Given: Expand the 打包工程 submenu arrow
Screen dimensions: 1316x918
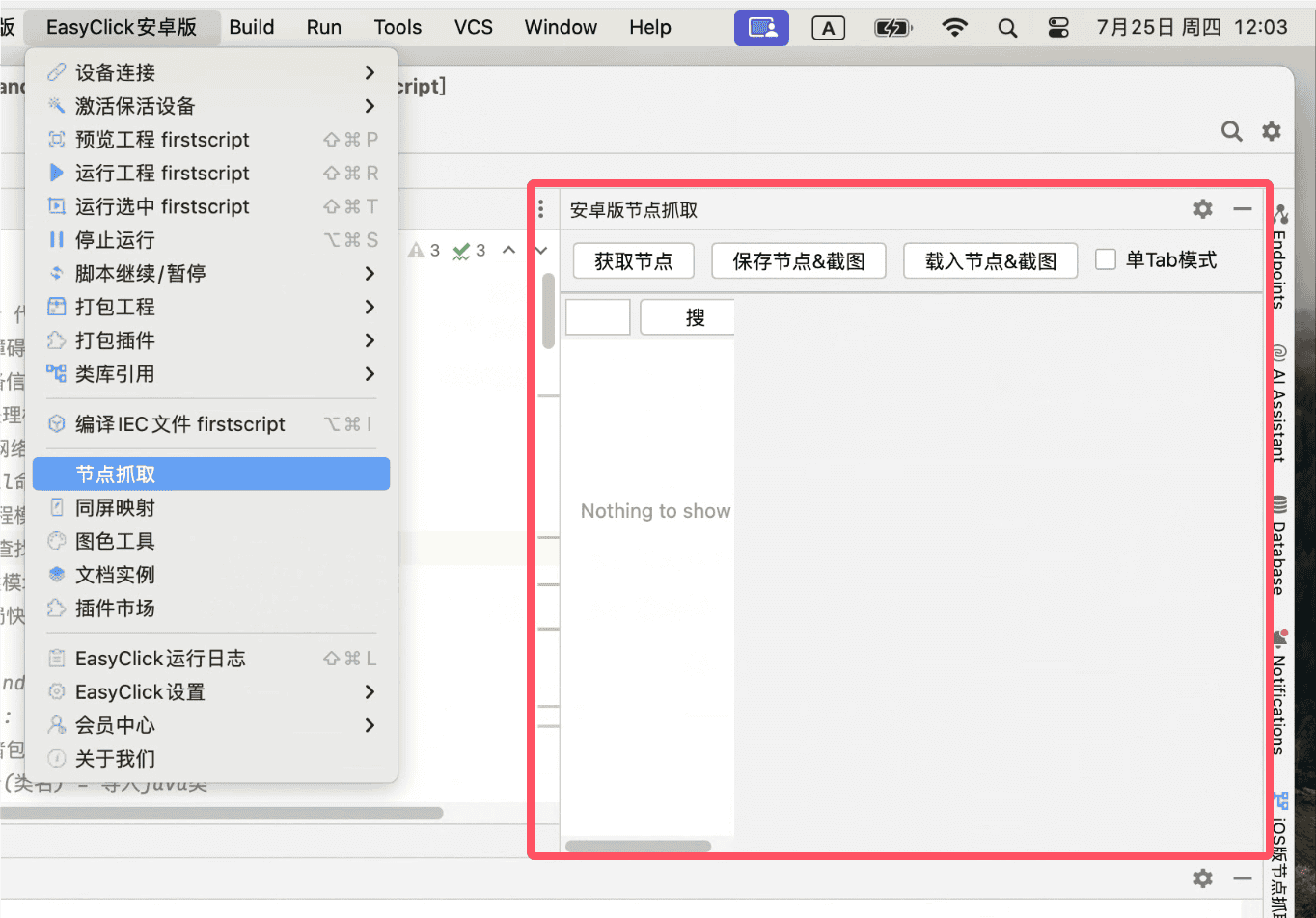Looking at the screenshot, I should coord(370,307).
